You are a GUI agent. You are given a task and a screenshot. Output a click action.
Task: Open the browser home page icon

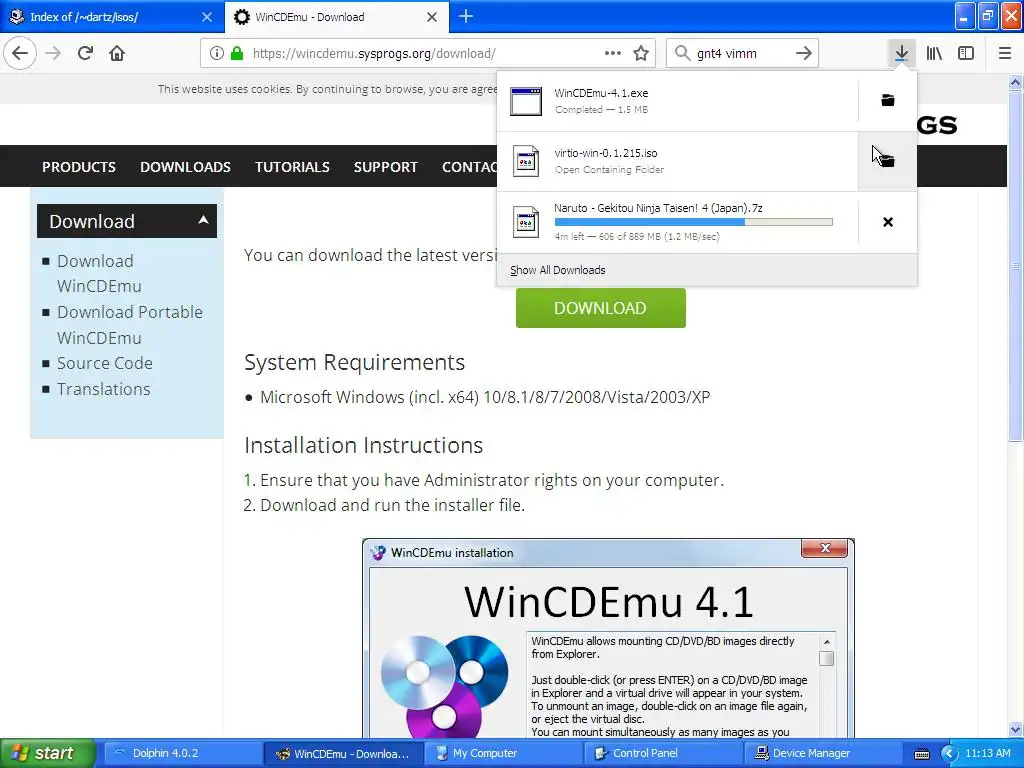point(117,53)
